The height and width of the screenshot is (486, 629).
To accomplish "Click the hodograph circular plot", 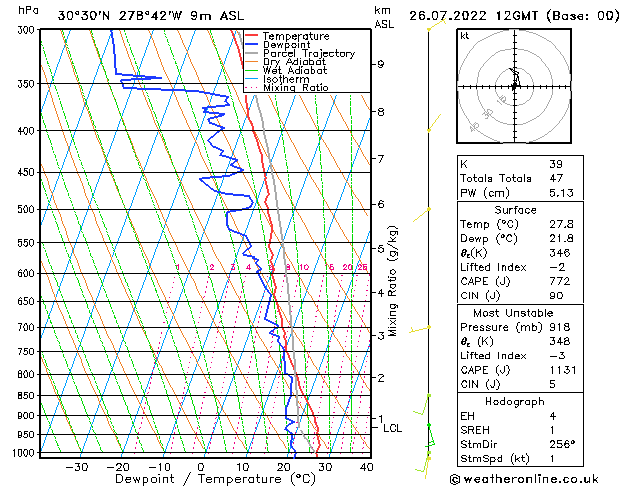I will pos(514,86).
